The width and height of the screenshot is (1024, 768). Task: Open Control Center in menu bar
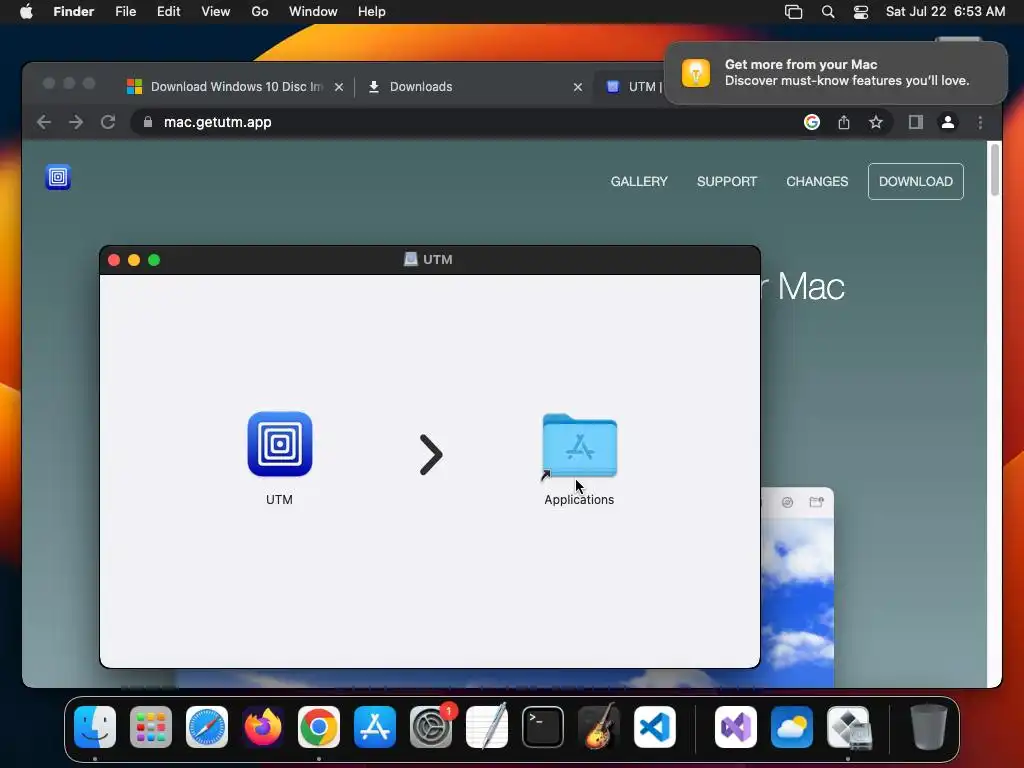(x=861, y=12)
